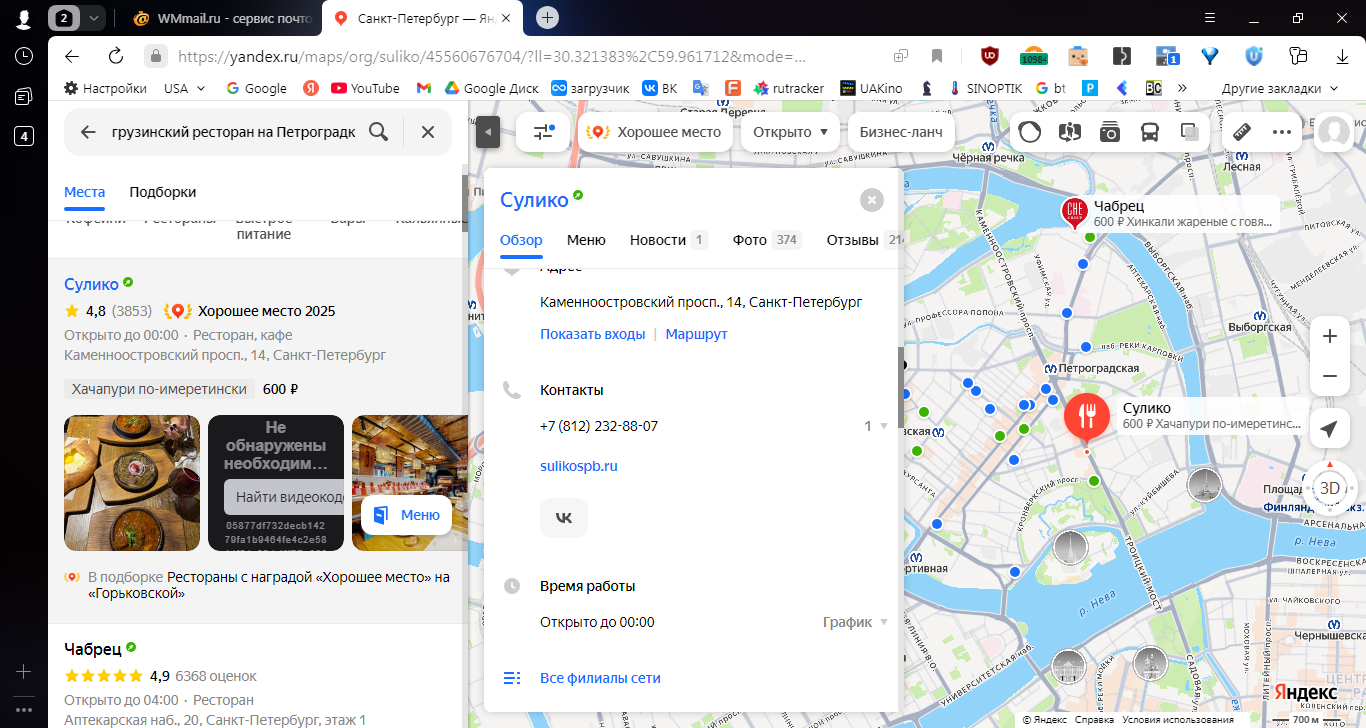Show public transport with the bus icon
Viewport: 1366px width, 728px height.
click(x=1150, y=132)
